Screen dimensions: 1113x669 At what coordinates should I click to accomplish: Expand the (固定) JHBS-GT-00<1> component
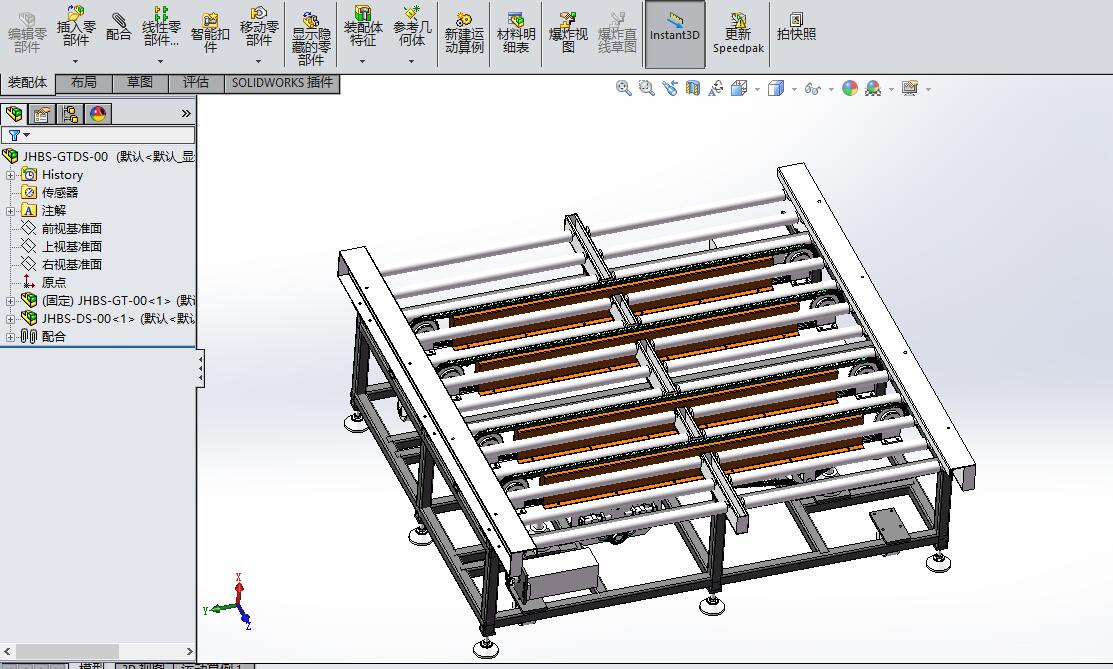click(x=10, y=301)
